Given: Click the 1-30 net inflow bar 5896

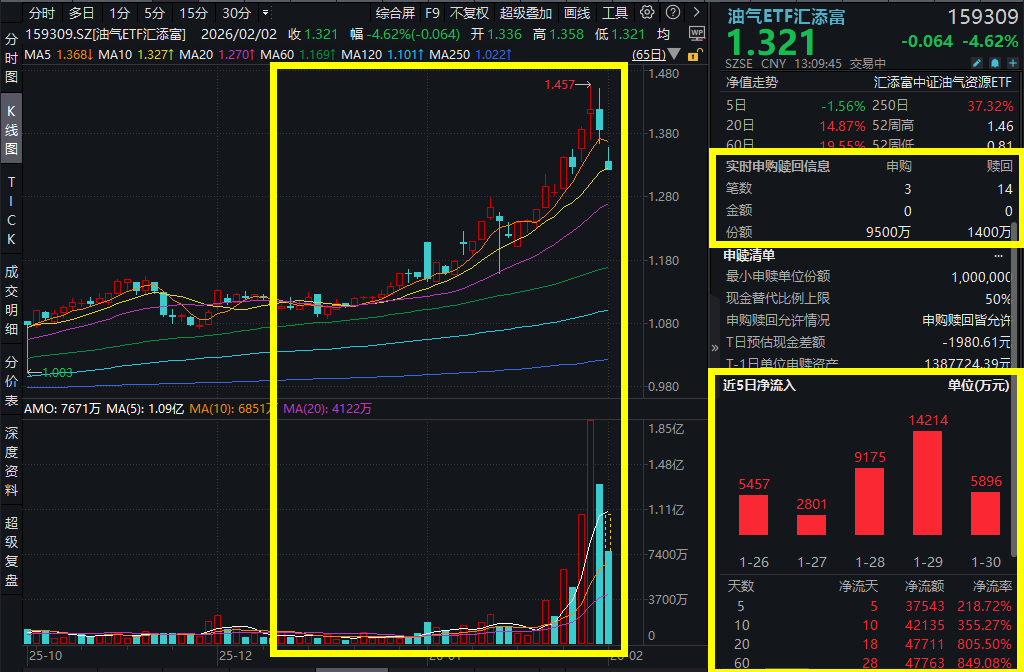Looking at the screenshot, I should [985, 513].
